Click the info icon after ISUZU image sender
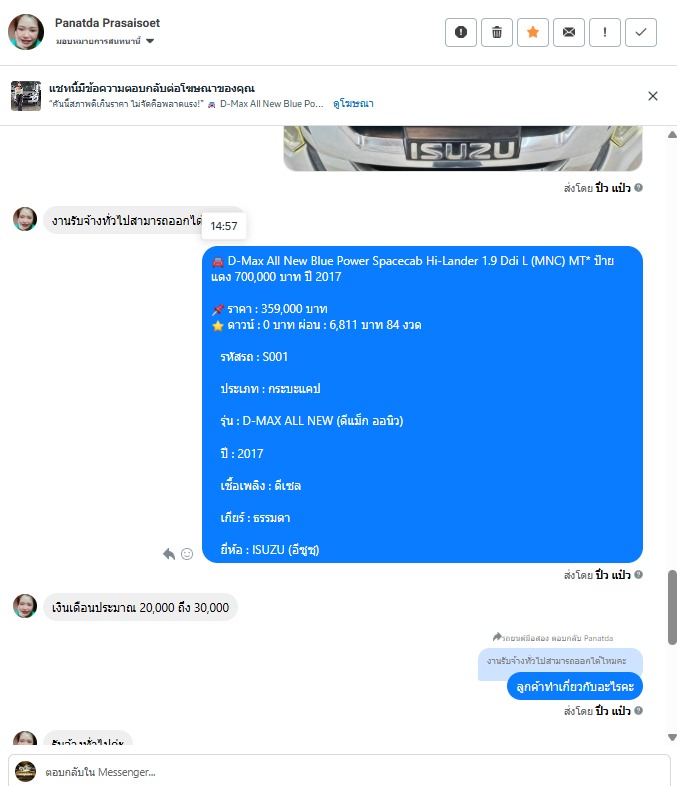Screen dimensions: 677x786 [x=638, y=187]
